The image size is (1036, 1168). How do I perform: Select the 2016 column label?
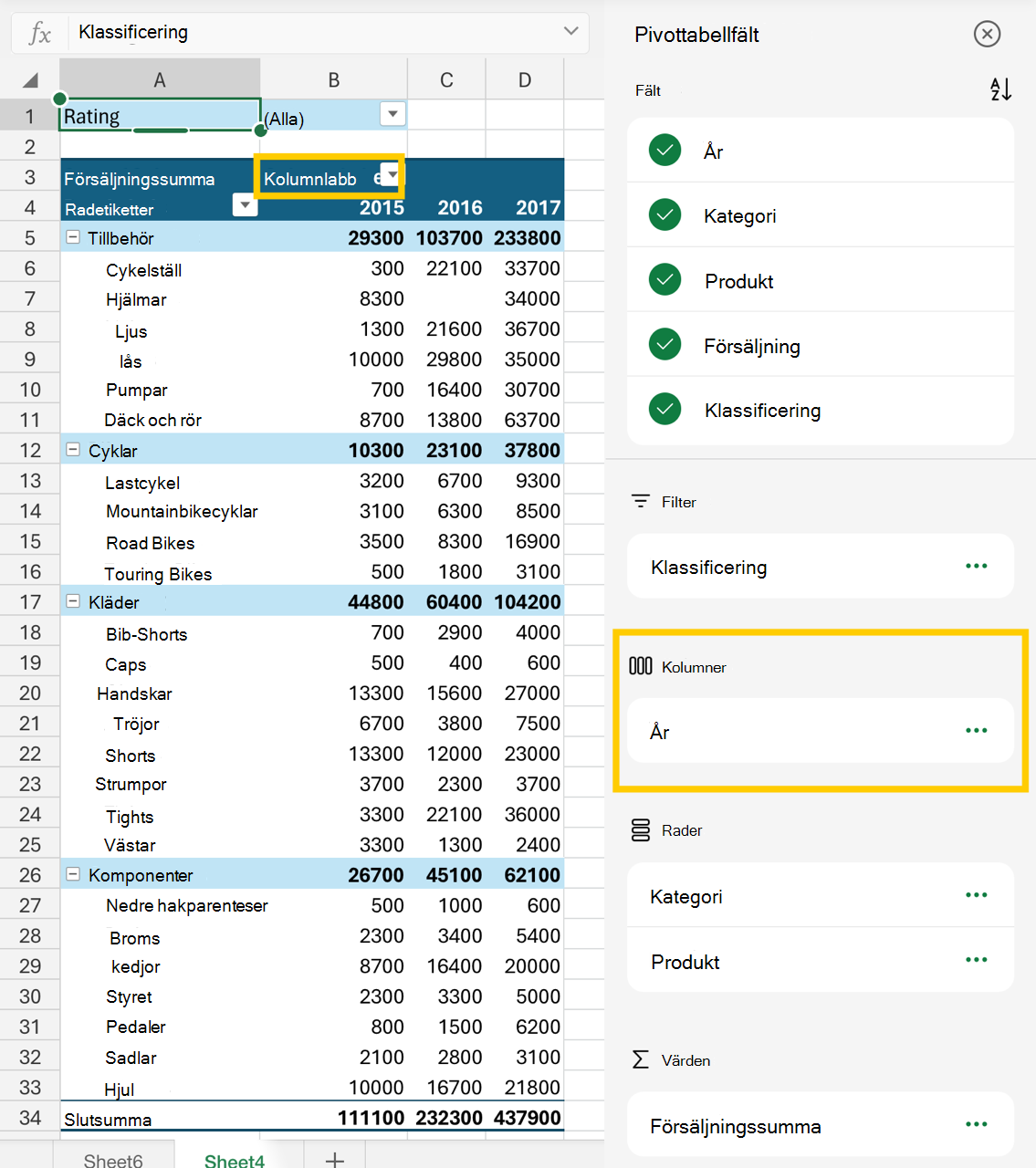460,207
